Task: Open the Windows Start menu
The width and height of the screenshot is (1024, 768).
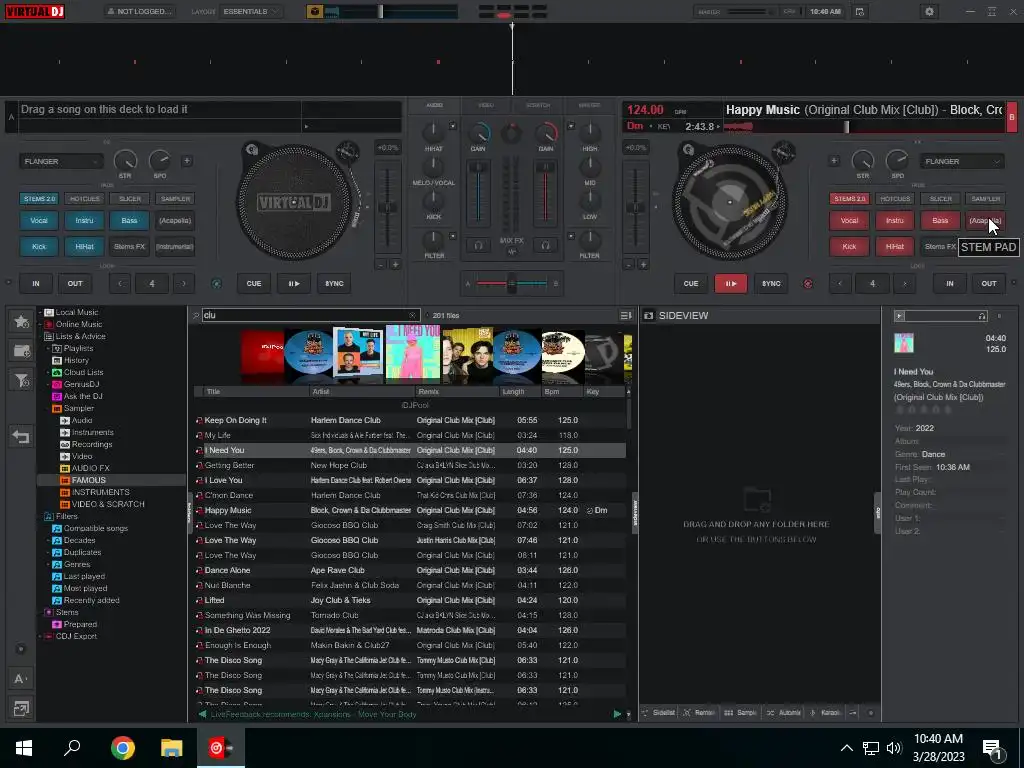Action: point(24,748)
